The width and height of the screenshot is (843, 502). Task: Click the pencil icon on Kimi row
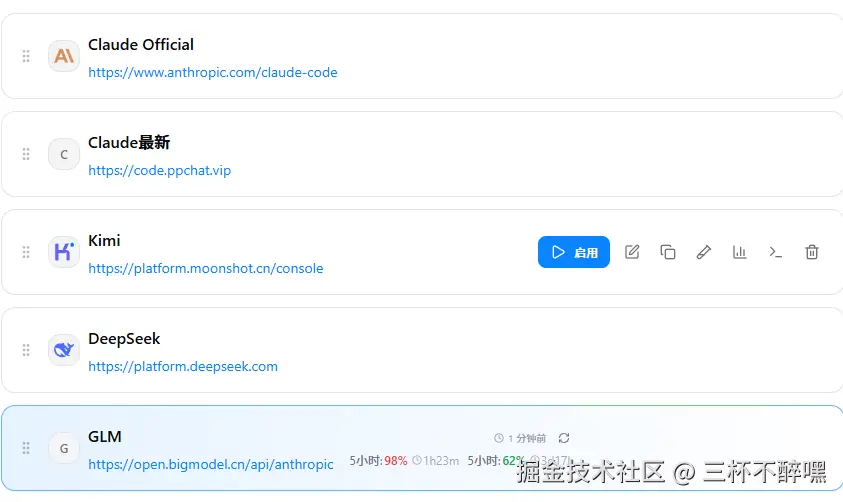pos(704,252)
